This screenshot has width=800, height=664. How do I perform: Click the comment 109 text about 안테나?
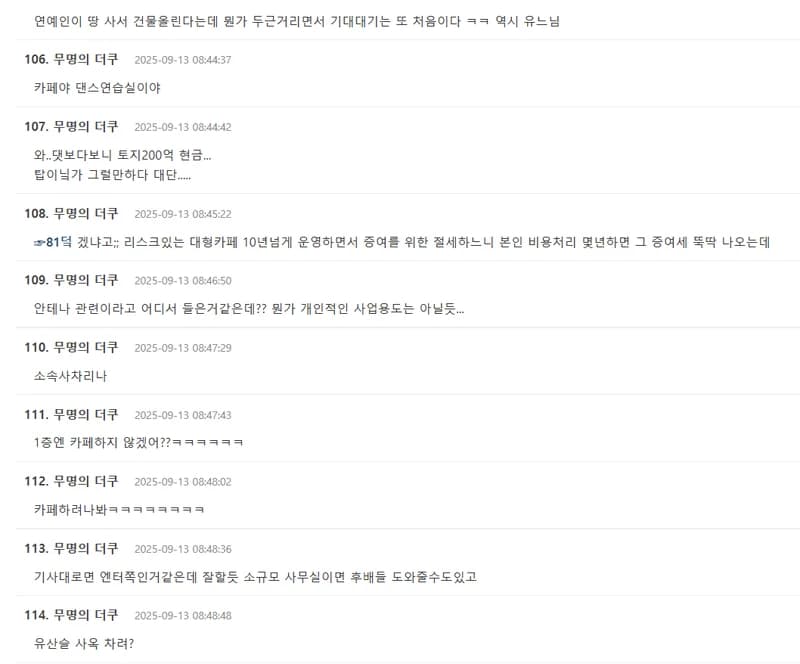point(249,309)
